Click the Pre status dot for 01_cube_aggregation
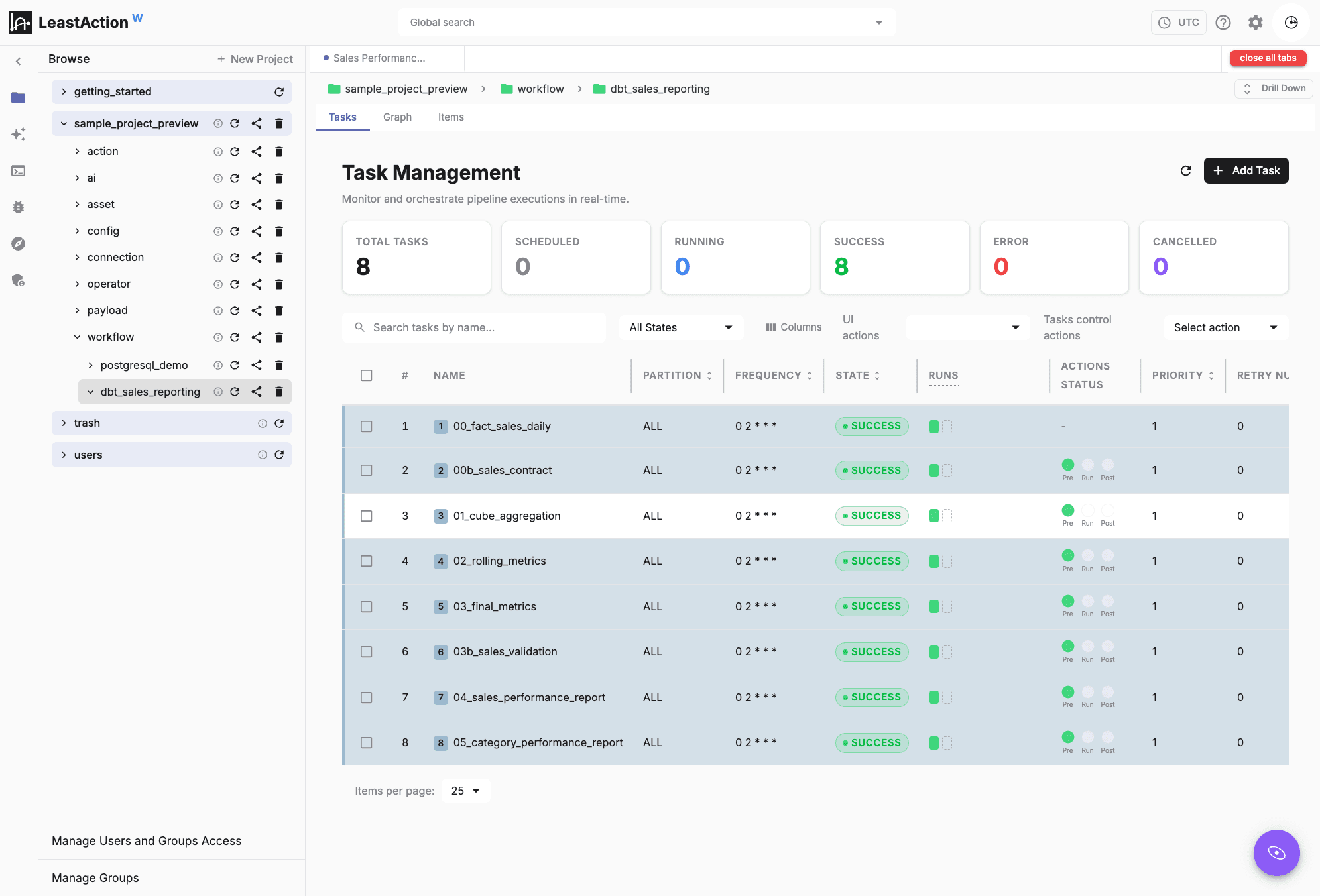The height and width of the screenshot is (896, 1320). coord(1067,510)
